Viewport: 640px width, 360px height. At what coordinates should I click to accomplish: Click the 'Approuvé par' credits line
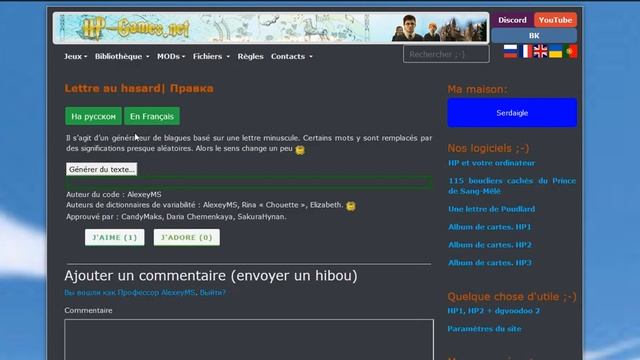point(176,217)
